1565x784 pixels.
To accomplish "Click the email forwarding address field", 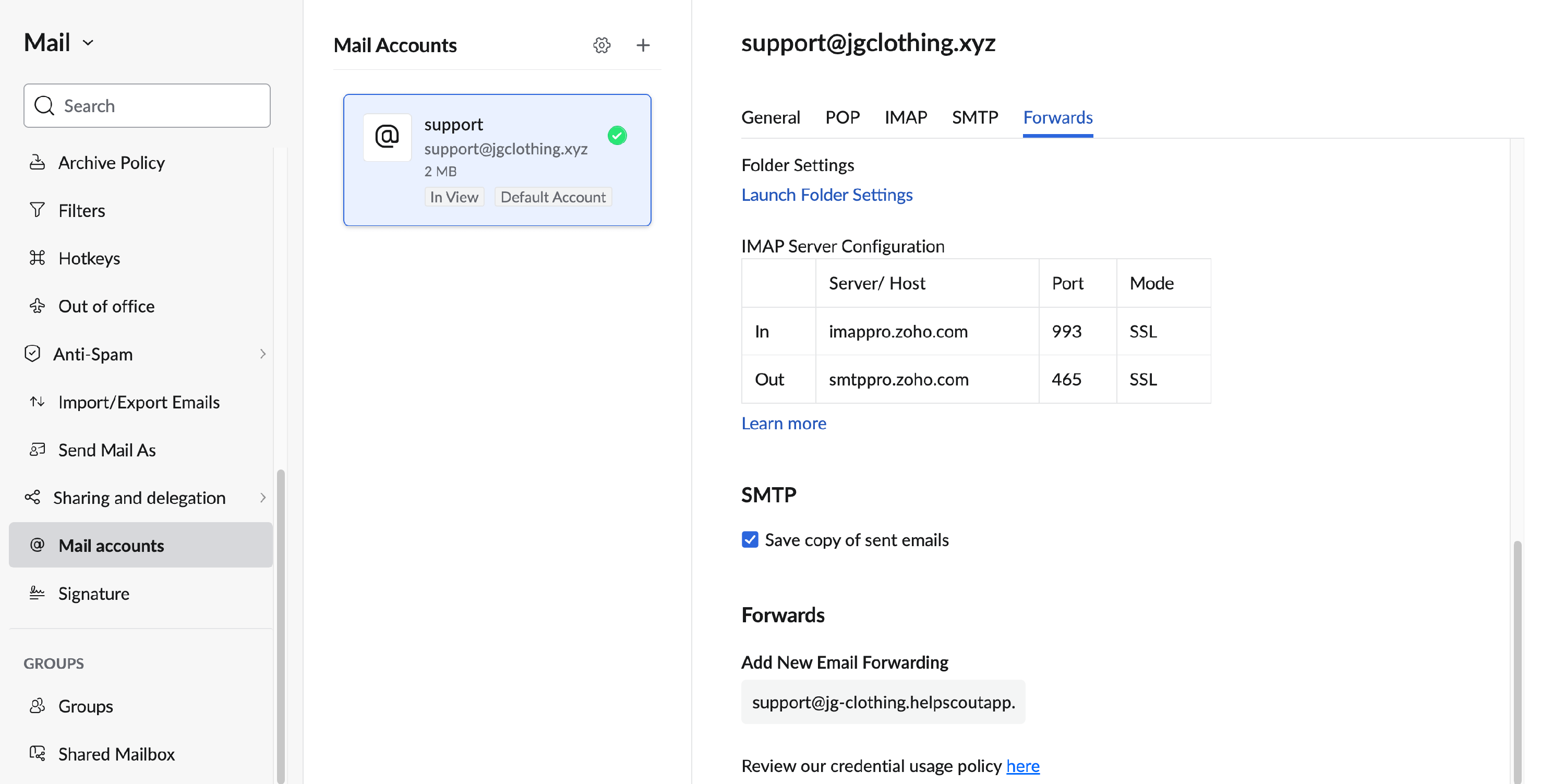I will (883, 702).
